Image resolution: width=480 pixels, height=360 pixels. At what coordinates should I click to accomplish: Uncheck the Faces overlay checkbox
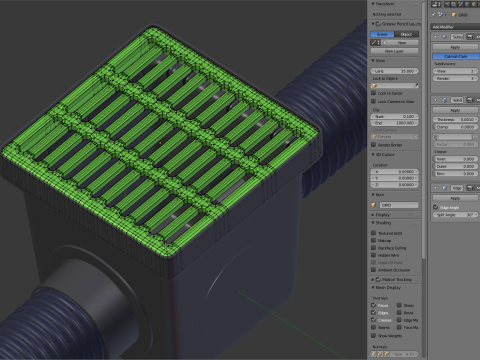tap(374, 305)
